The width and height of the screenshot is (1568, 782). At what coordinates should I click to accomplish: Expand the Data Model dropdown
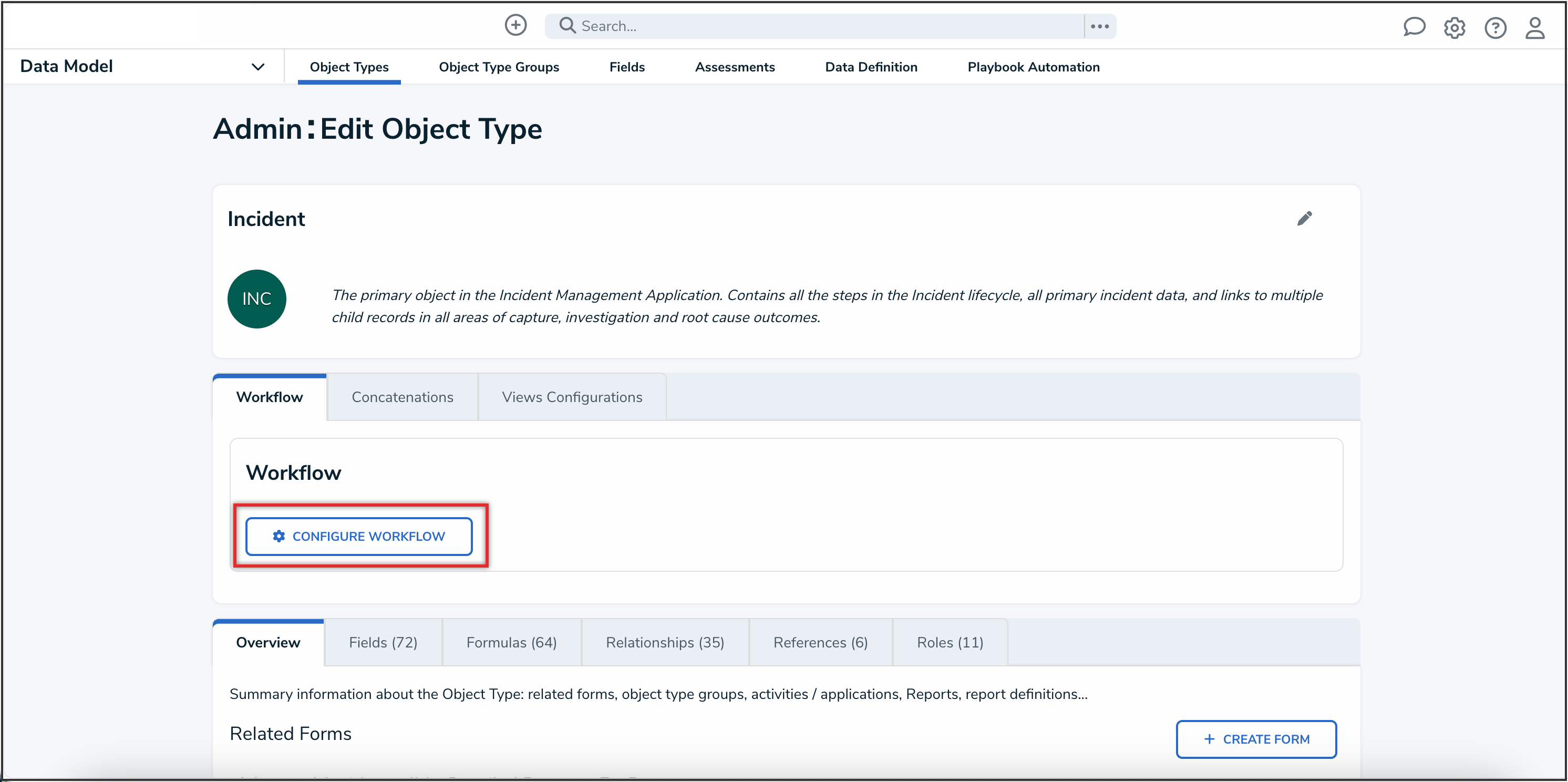[257, 66]
